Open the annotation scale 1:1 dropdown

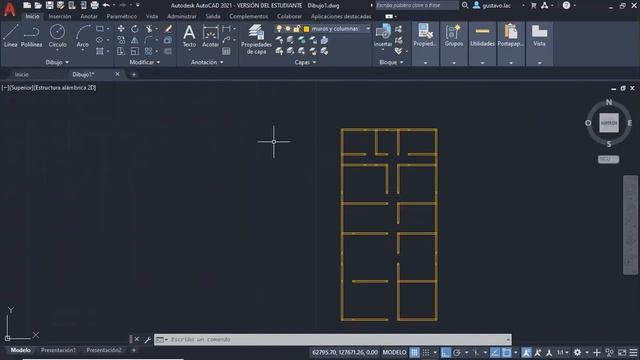[563, 352]
